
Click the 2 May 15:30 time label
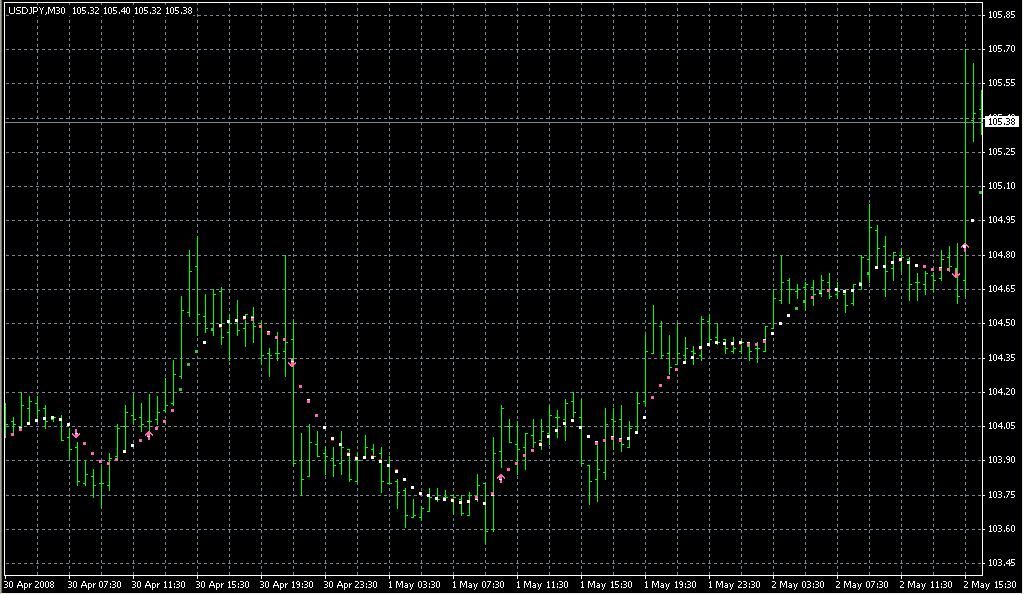click(x=988, y=583)
